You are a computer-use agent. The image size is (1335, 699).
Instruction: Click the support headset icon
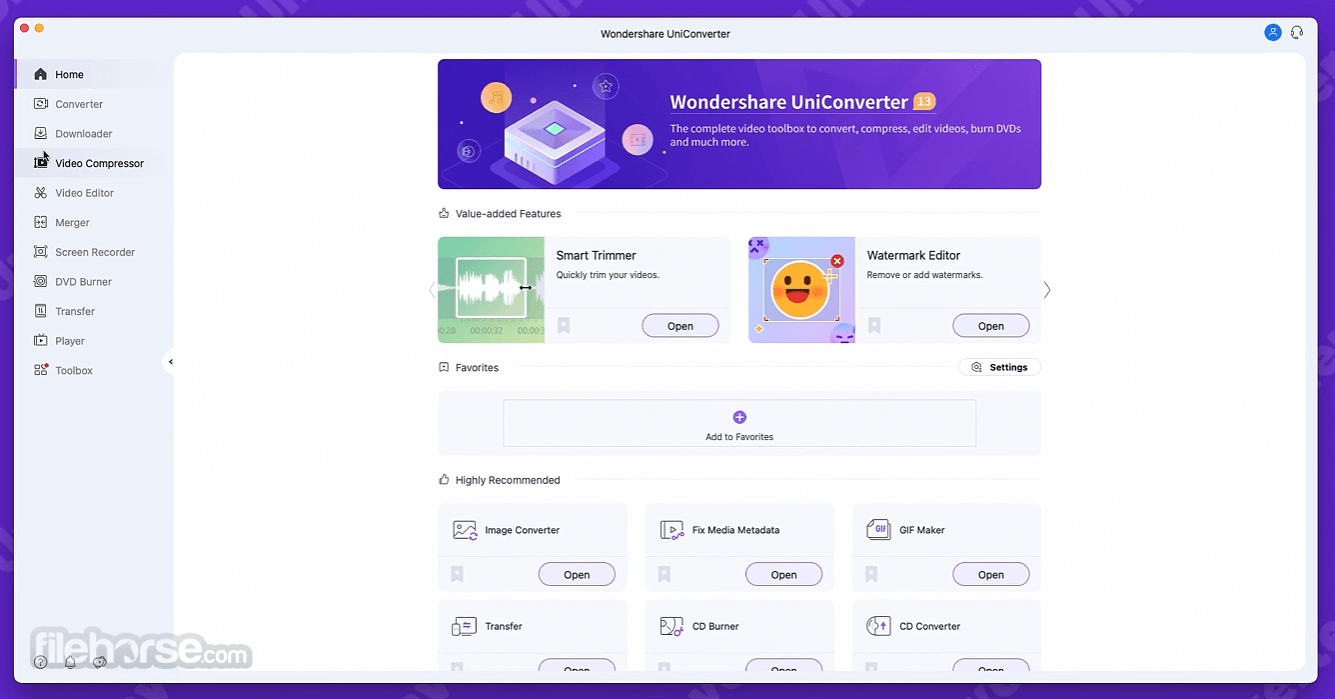click(x=1297, y=32)
